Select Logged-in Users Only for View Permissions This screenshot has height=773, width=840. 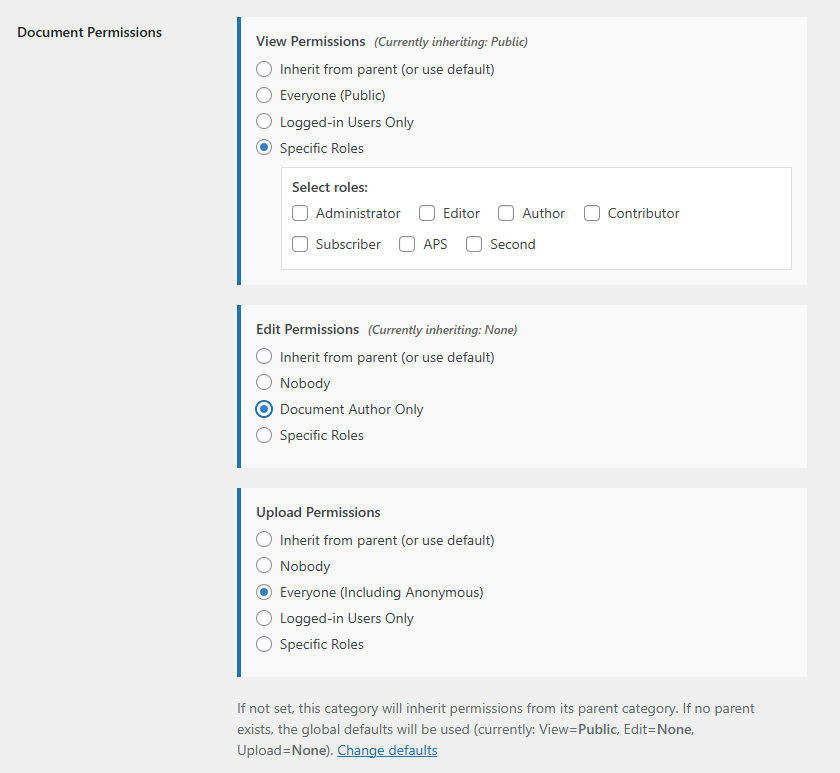[x=264, y=122]
